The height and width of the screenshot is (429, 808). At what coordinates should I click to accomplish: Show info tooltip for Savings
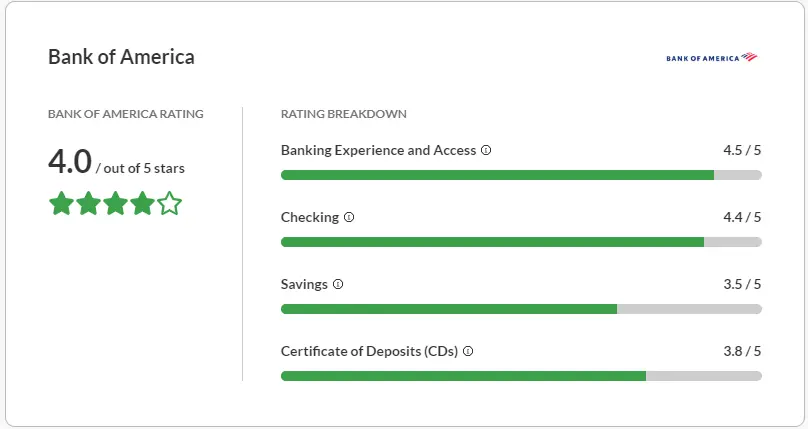tap(338, 284)
